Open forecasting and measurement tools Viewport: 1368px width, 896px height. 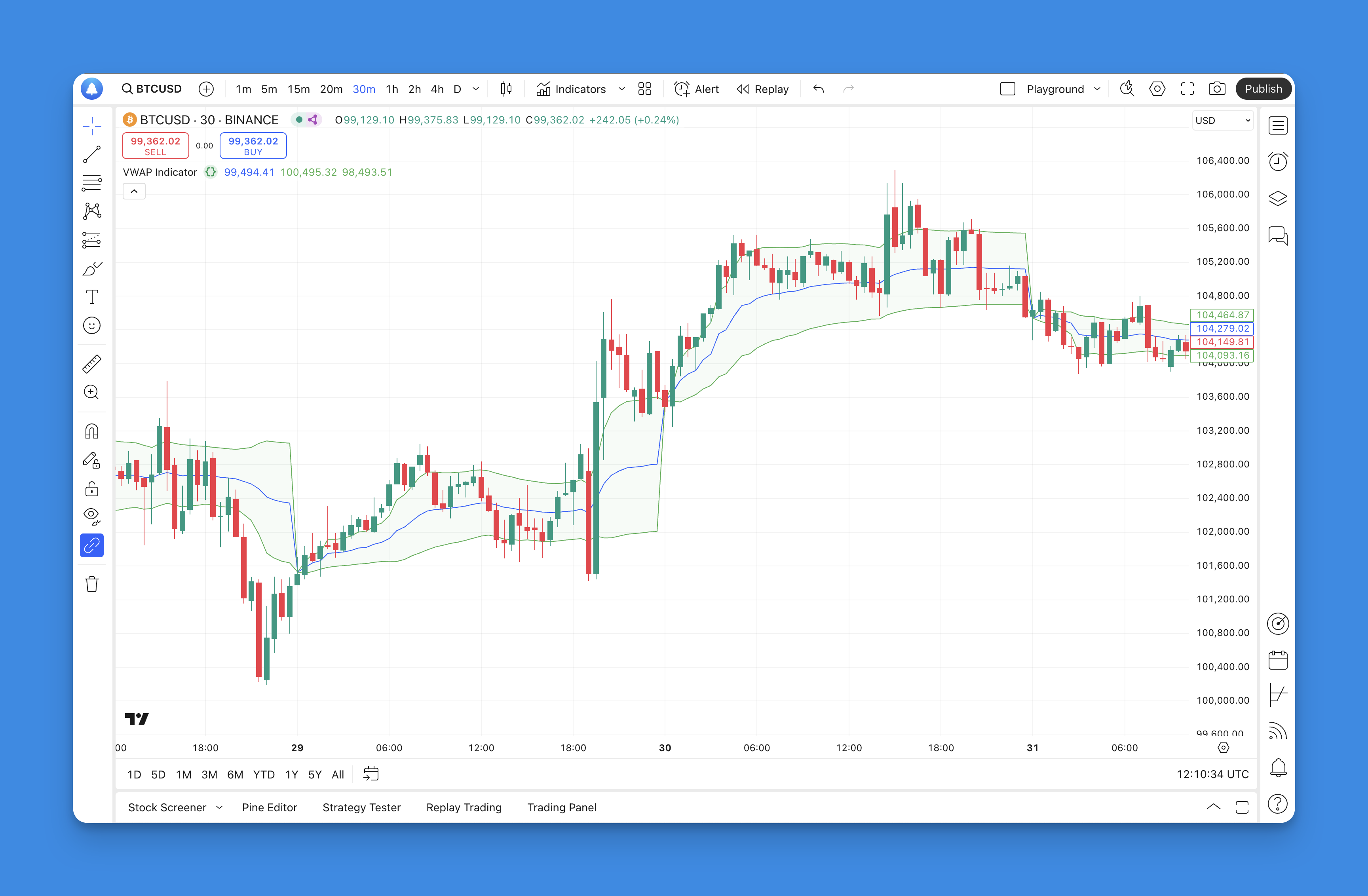[92, 240]
